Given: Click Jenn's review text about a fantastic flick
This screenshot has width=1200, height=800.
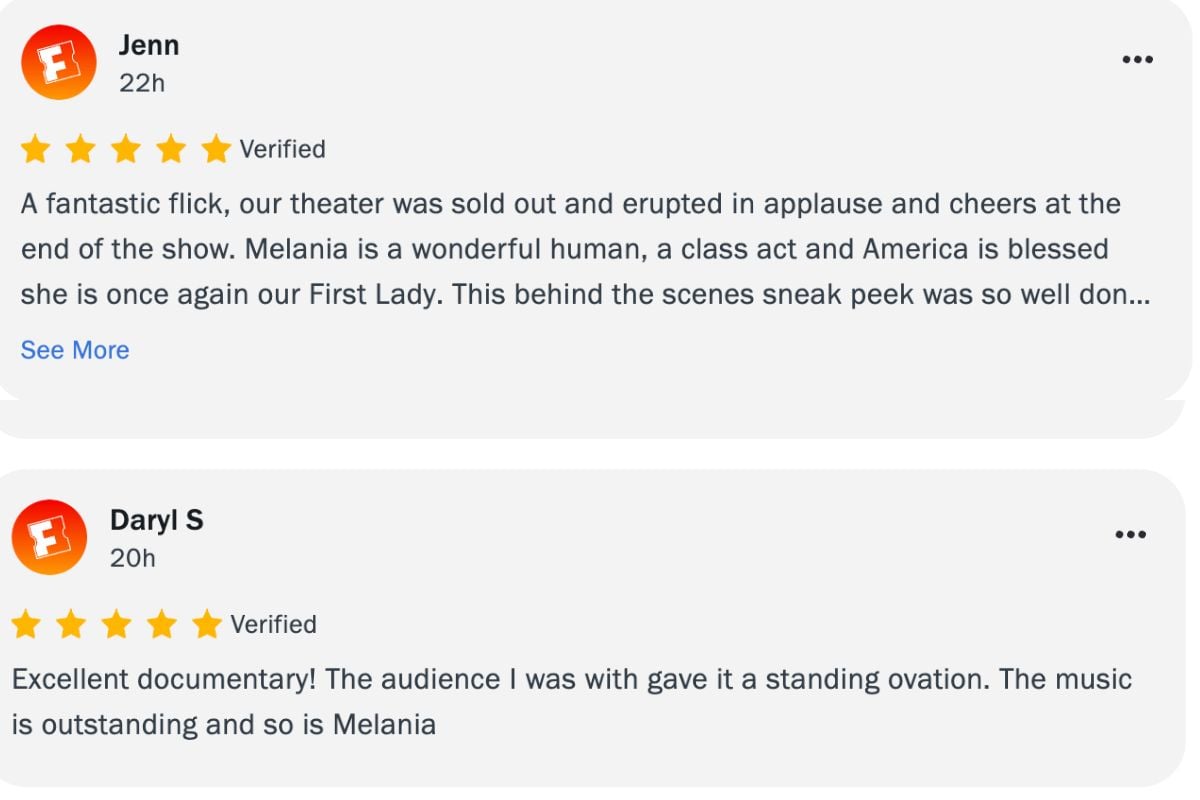Looking at the screenshot, I should coord(570,250).
